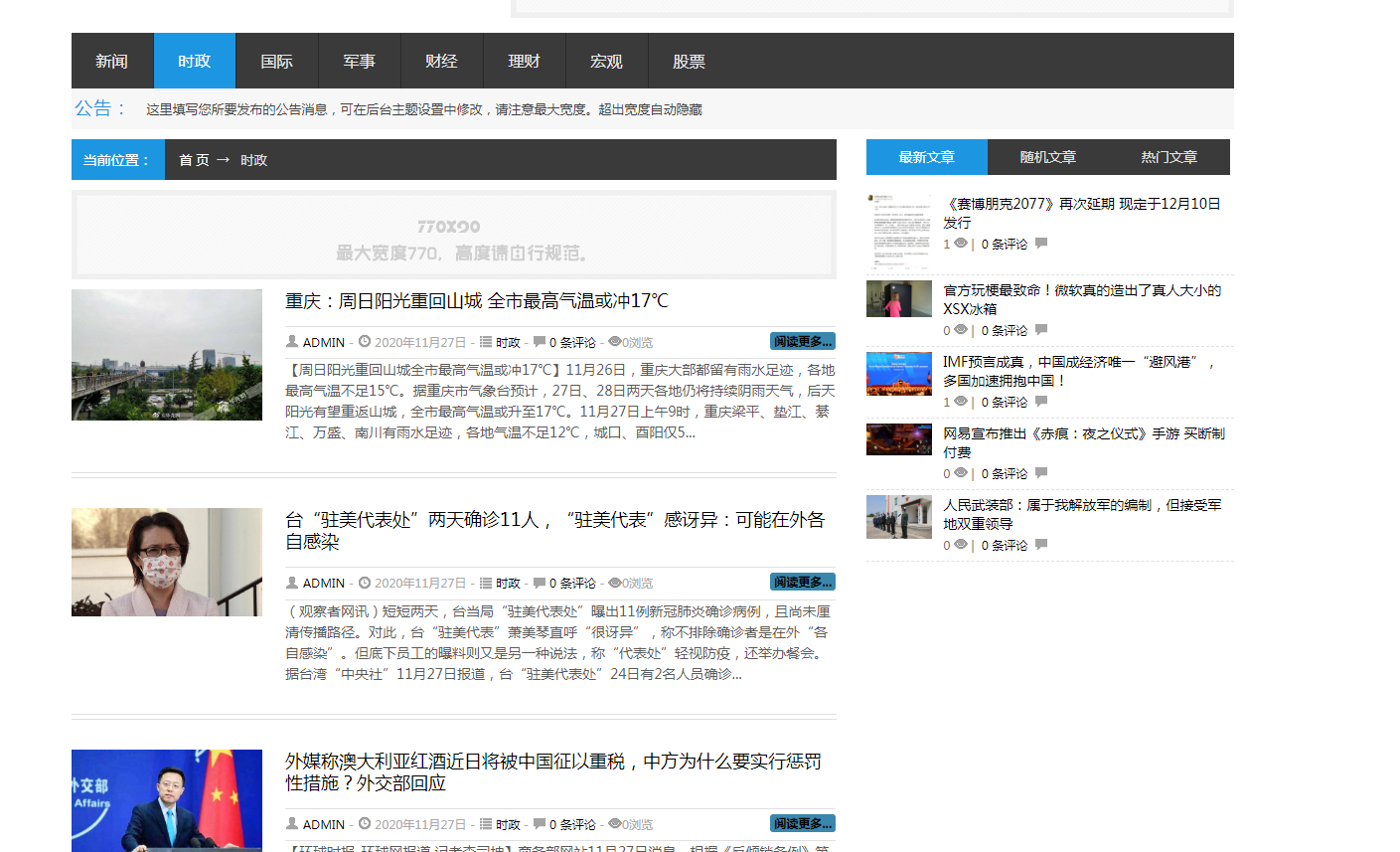Click the eye icon under the 网易 sidebar post
The width and height of the screenshot is (1400, 852).
961,473
